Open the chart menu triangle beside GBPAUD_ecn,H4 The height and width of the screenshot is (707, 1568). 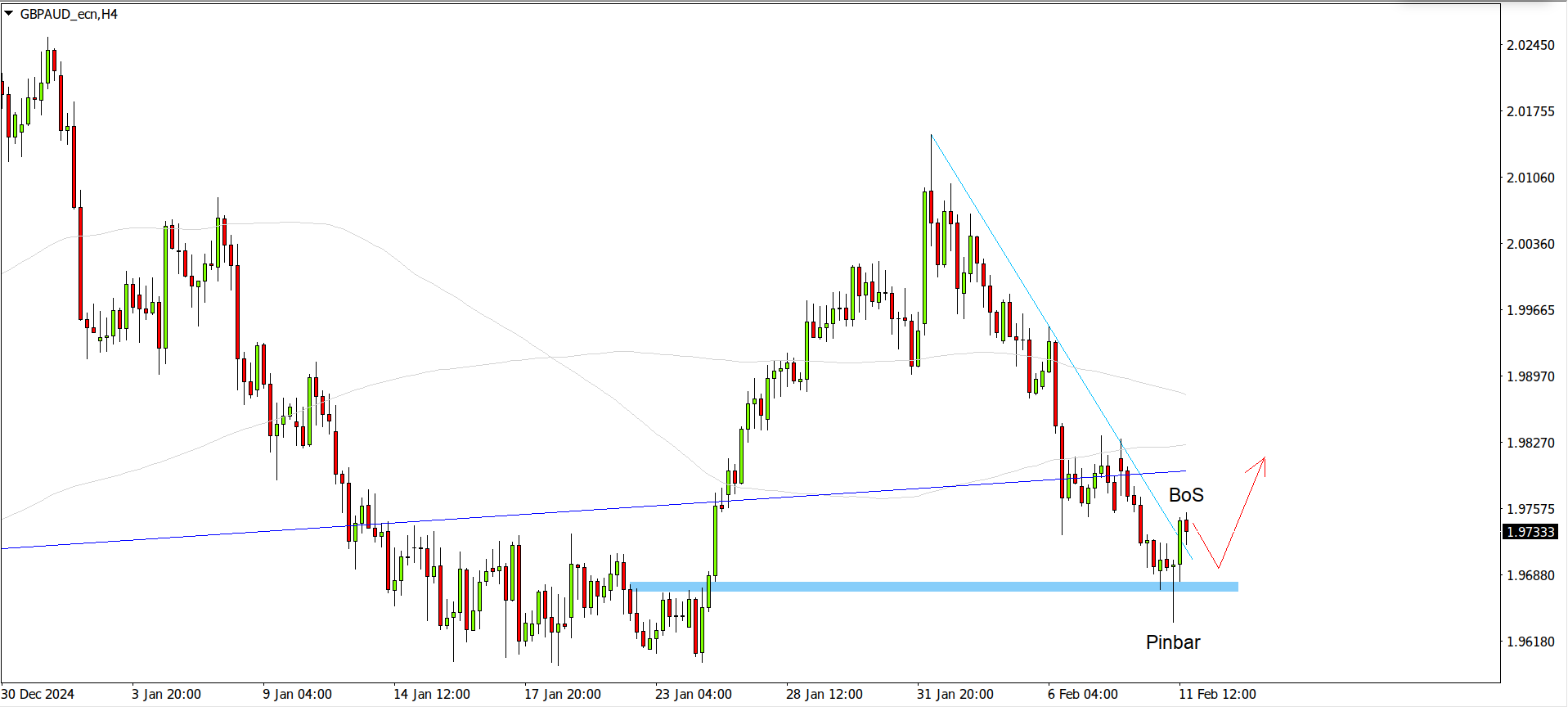(x=8, y=13)
